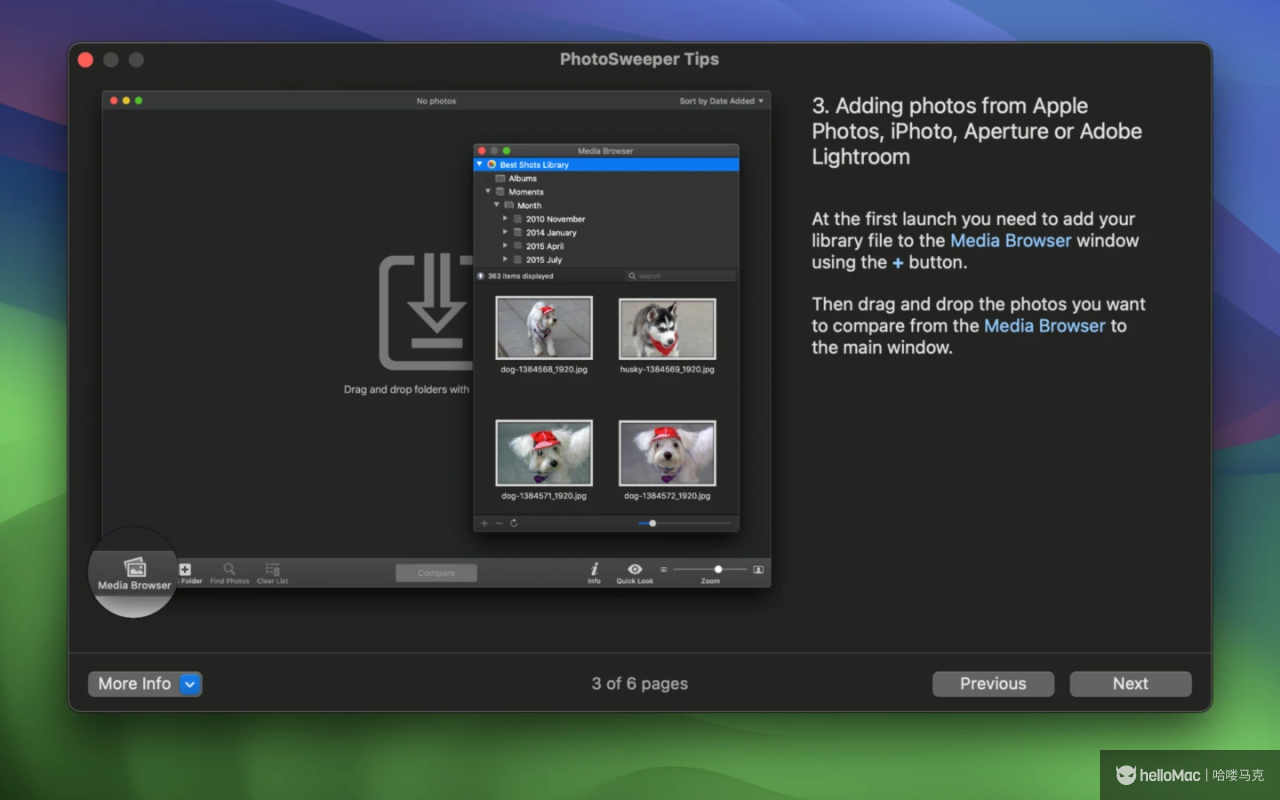This screenshot has height=800, width=1280.
Task: Click the Albums folder icon
Action: [x=500, y=178]
